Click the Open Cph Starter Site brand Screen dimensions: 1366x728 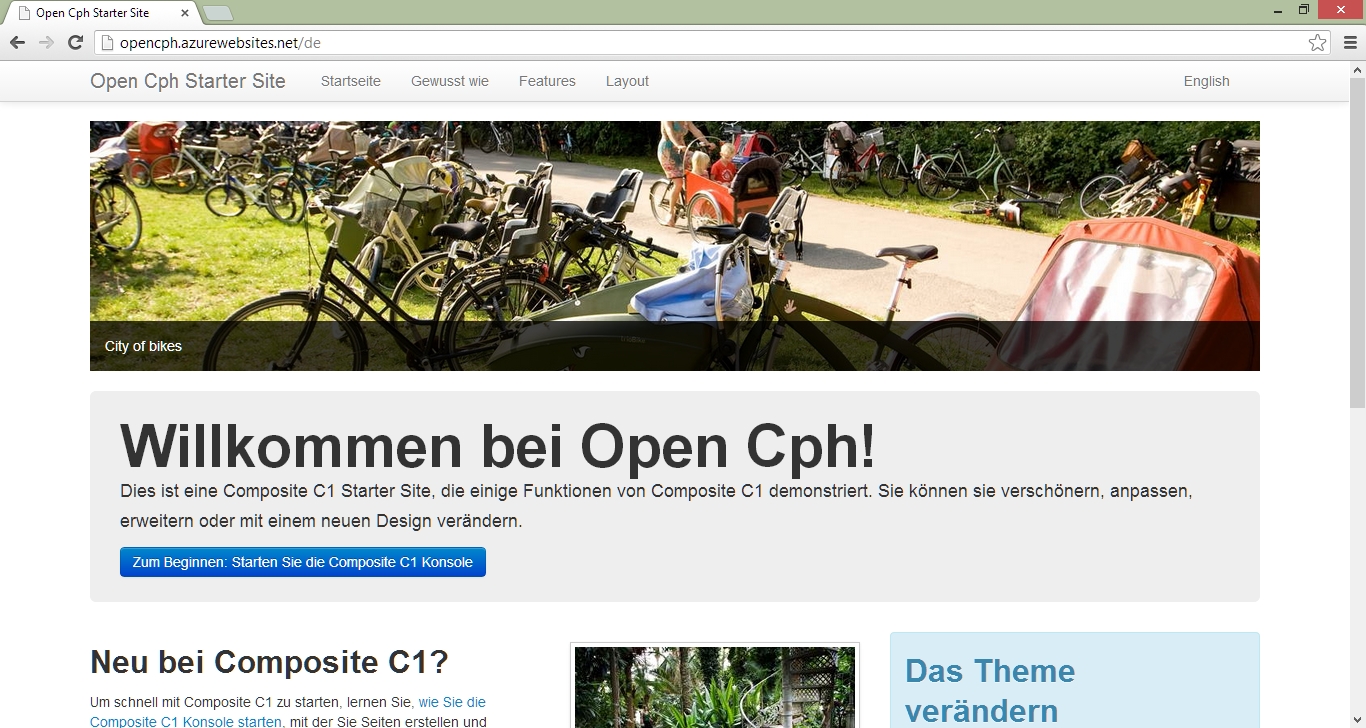(187, 81)
